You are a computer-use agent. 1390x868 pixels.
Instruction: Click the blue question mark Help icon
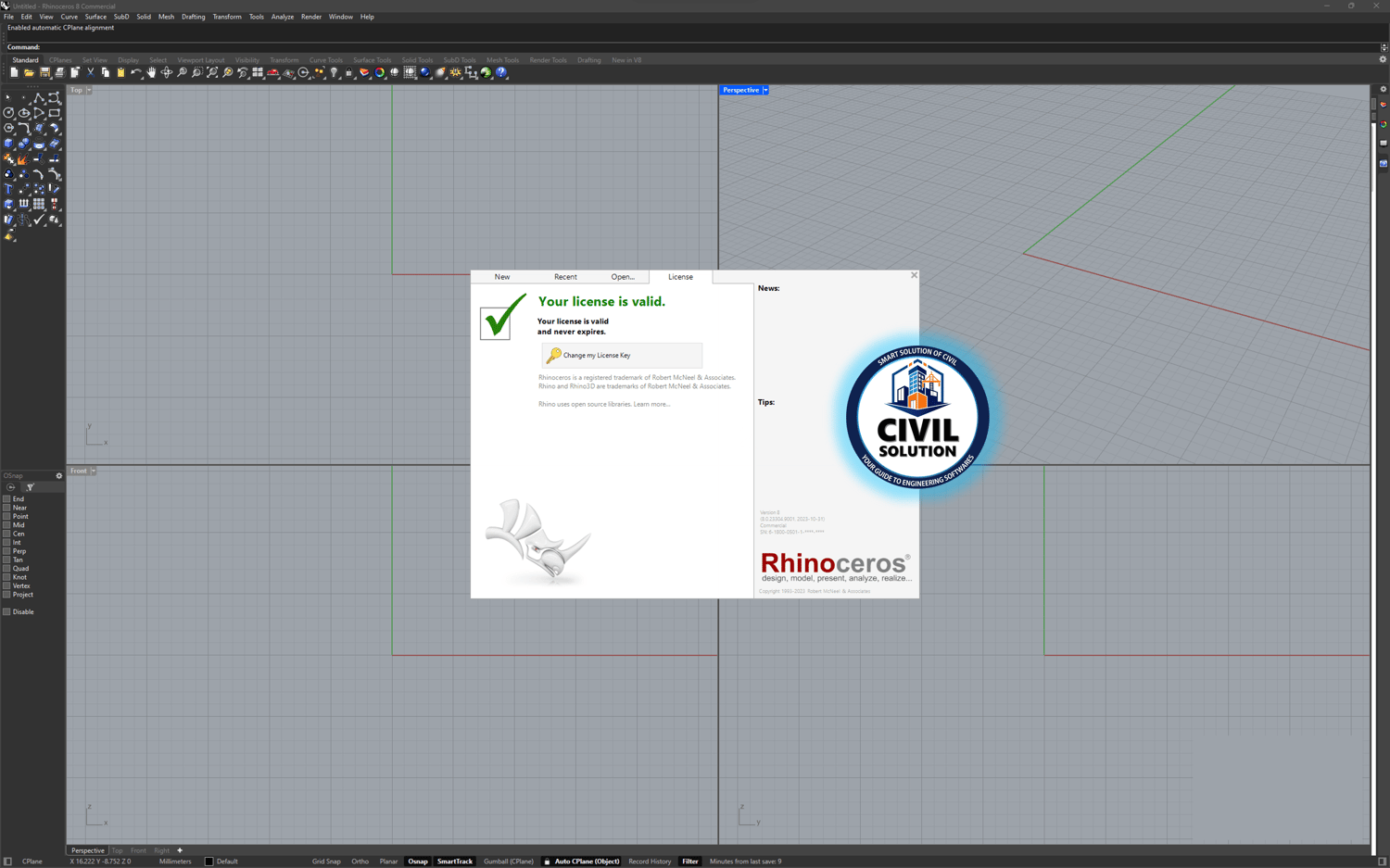tap(501, 72)
